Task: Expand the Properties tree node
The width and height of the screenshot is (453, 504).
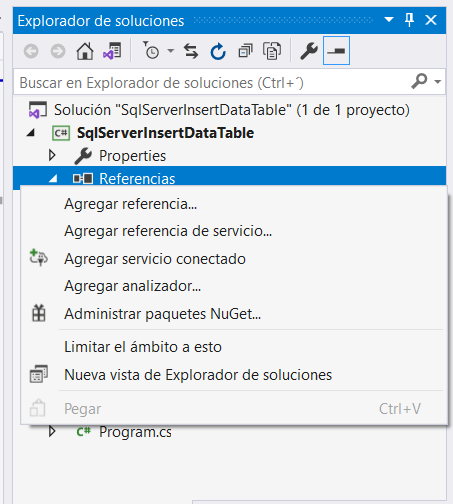Action: tap(52, 155)
